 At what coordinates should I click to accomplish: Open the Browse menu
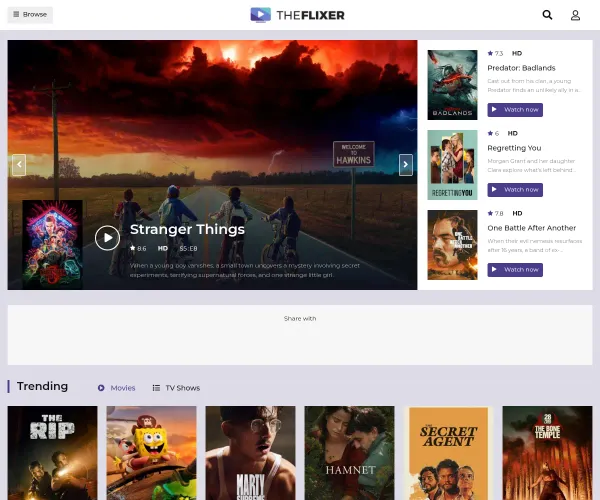coord(30,15)
